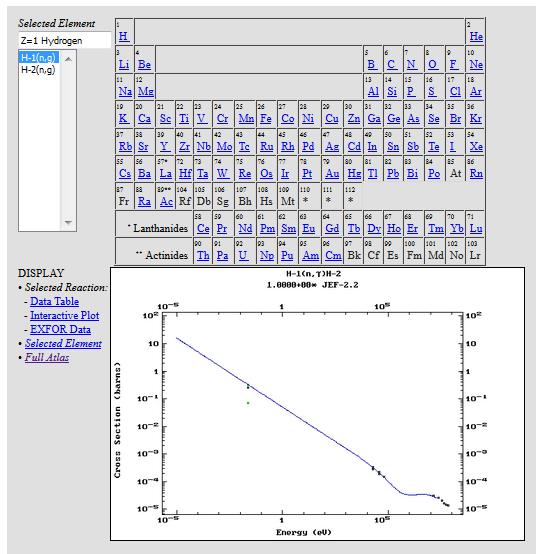Select Neon (Ne) element link

(x=476, y=64)
